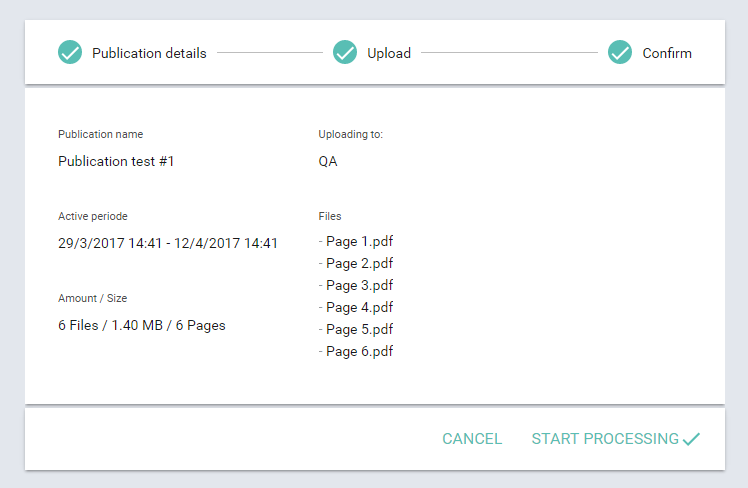Image resolution: width=748 pixels, height=488 pixels.
Task: Click the '6 Files / 1.40 MB' summary
Action: tap(141, 325)
